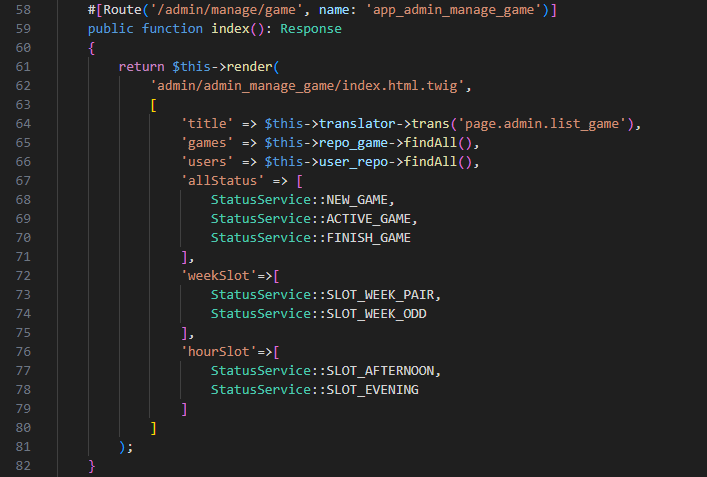
Task: Click the 'app_admin_manage_game' route name string
Action: click(454, 9)
